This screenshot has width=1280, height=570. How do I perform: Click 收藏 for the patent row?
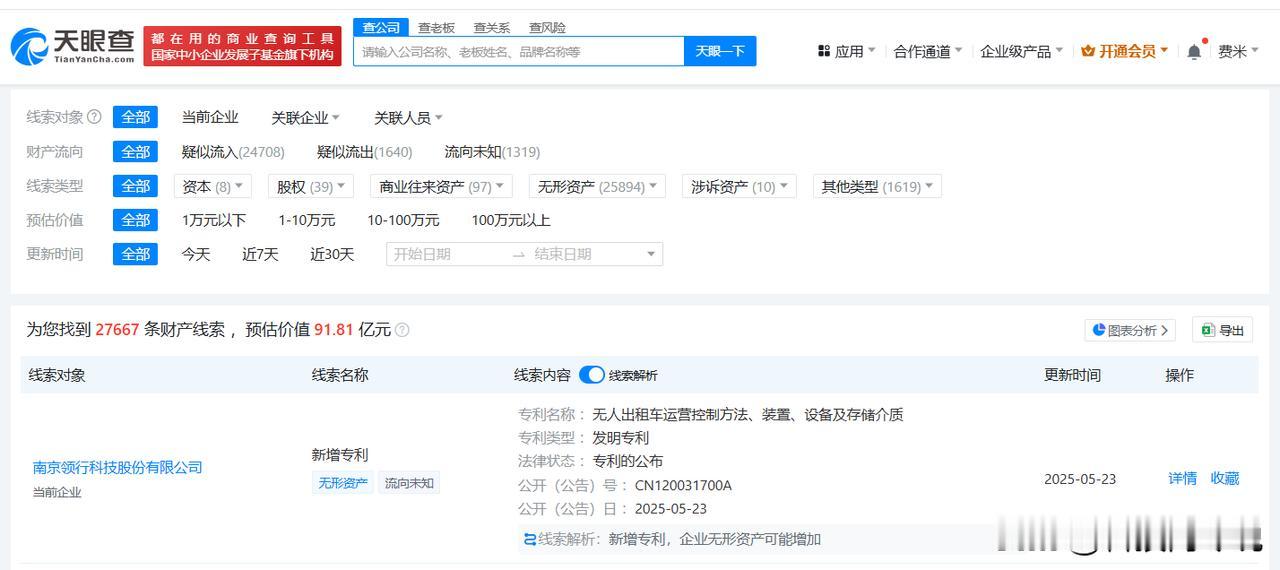(x=1225, y=479)
